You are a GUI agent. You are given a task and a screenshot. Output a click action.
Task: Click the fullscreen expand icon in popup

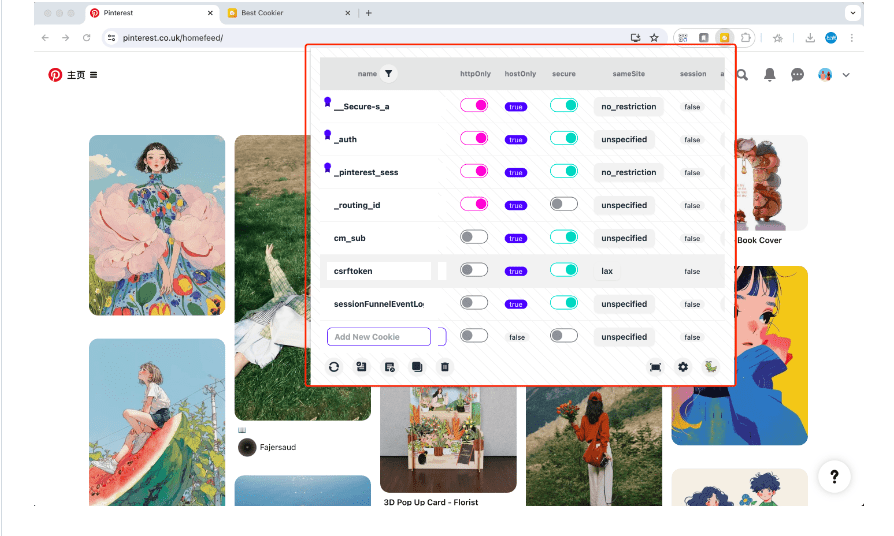tap(655, 367)
